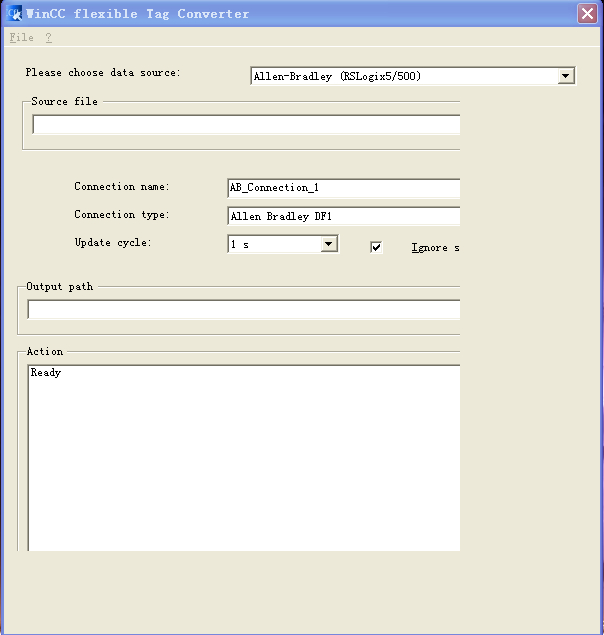The width and height of the screenshot is (604, 635).
Task: Click into the Source file field
Action: 246,124
